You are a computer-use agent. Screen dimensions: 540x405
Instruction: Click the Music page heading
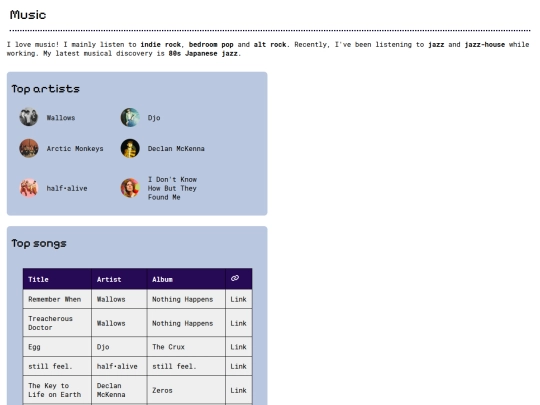(28, 15)
